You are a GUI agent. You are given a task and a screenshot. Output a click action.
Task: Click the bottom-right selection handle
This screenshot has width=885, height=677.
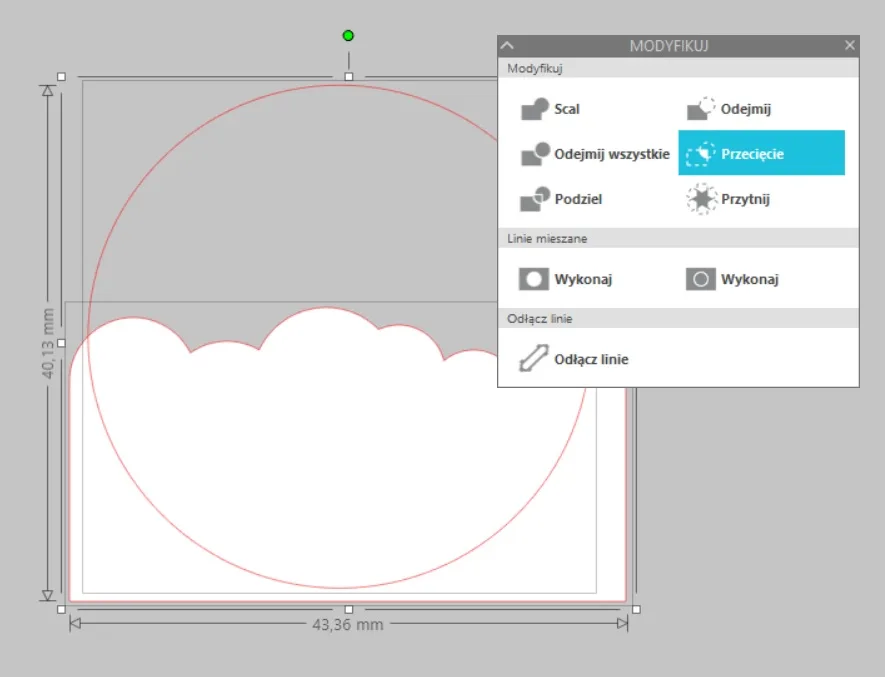pos(636,609)
